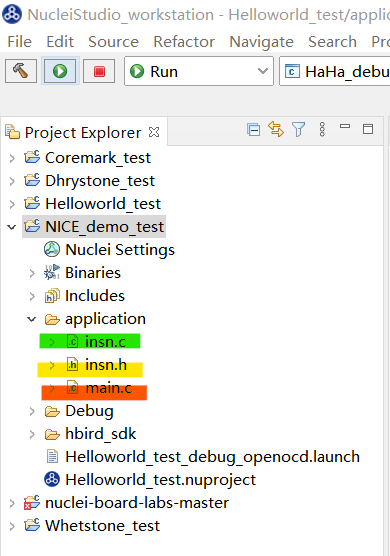Select the Whetstone_test project label
Image resolution: width=390 pixels, height=556 pixels.
(x=102, y=526)
